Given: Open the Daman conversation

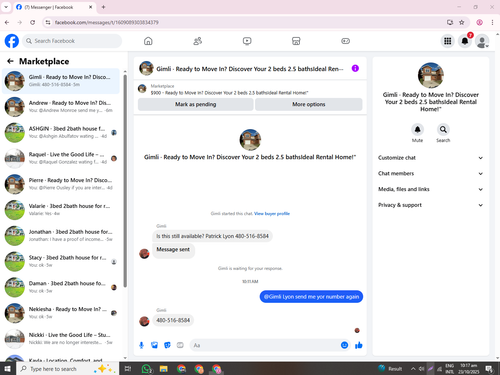Looking at the screenshot, I should [61, 287].
